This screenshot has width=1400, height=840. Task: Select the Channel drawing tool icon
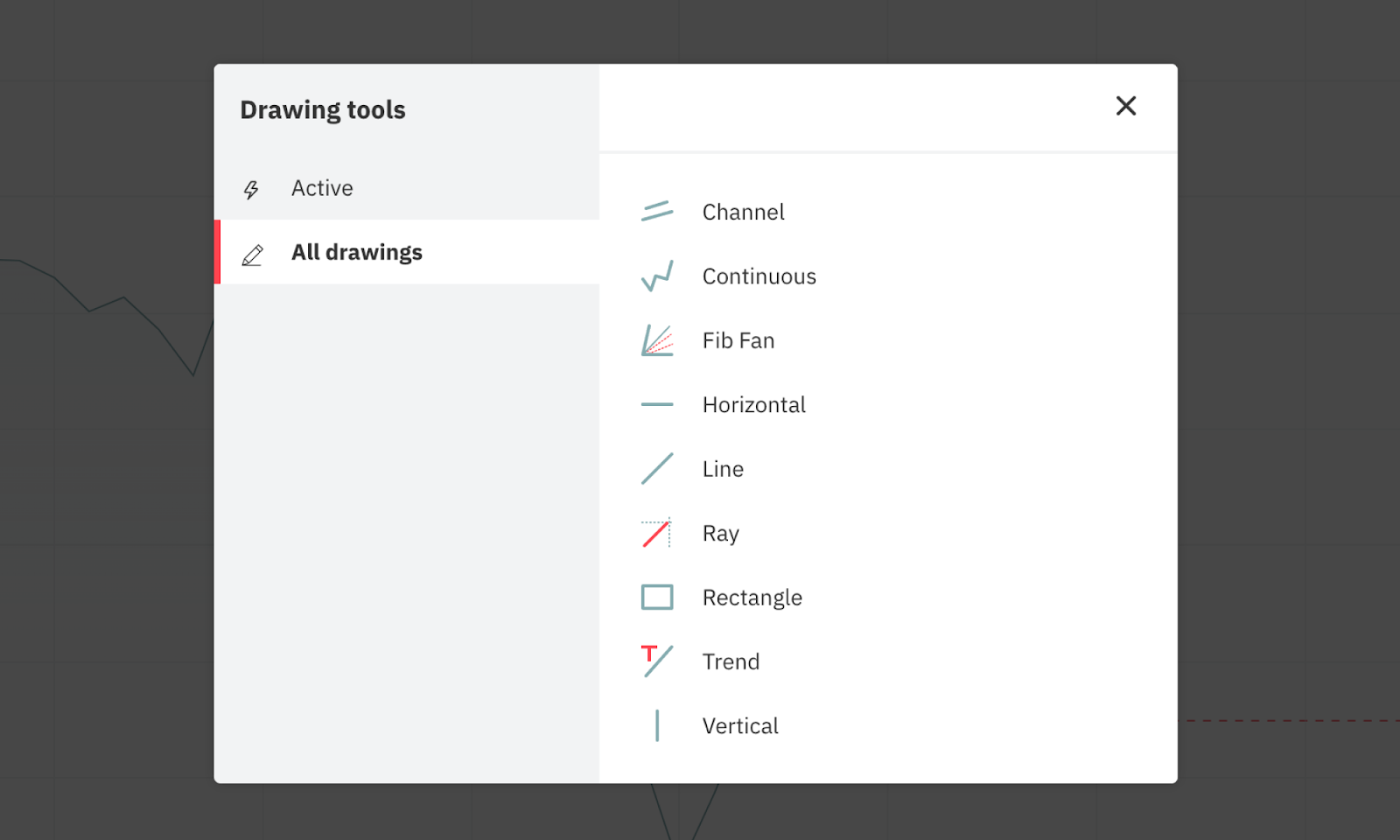pos(657,210)
